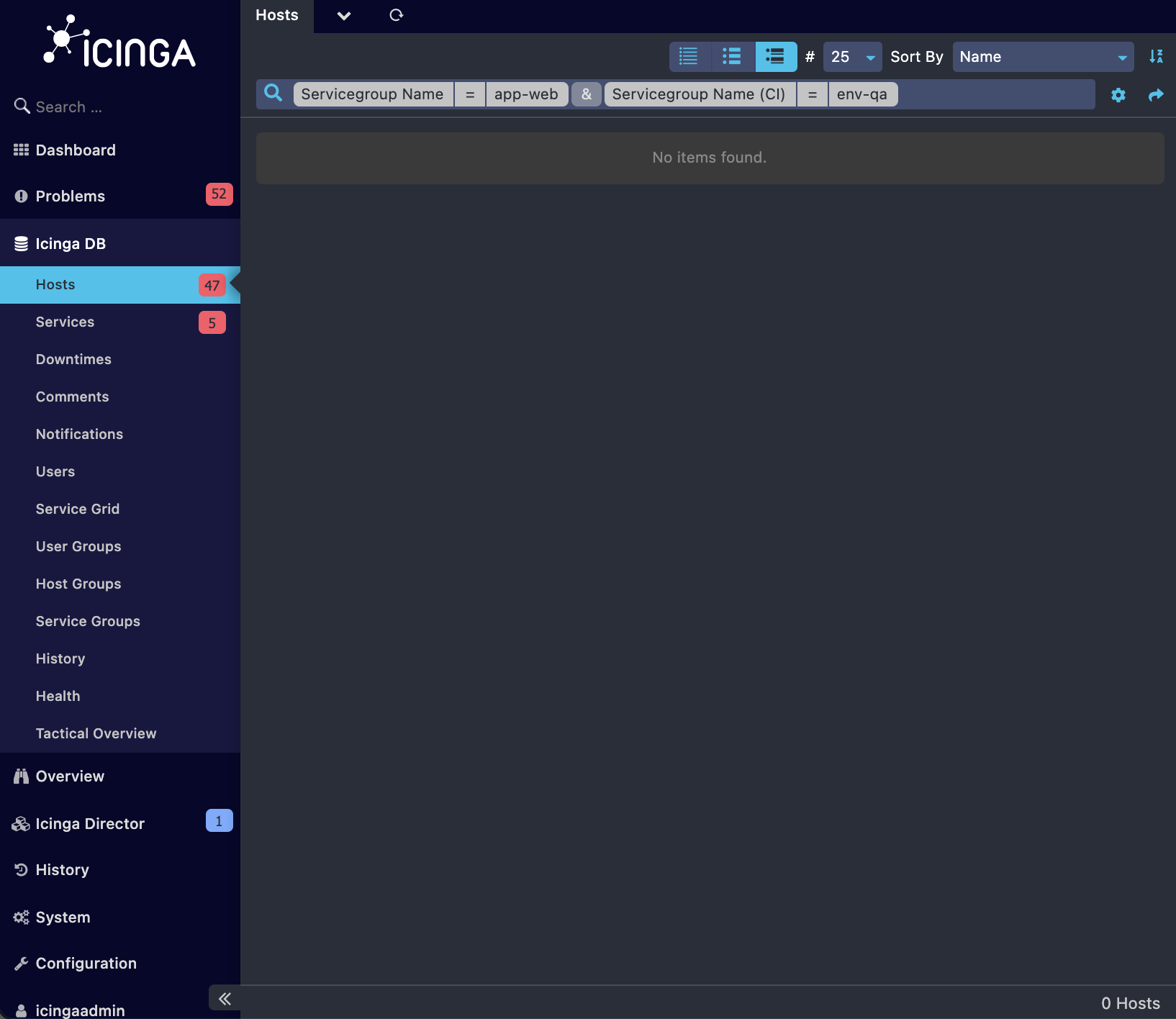This screenshot has width=1176, height=1019.
Task: Click the share arrow icon
Action: pyautogui.click(x=1156, y=95)
